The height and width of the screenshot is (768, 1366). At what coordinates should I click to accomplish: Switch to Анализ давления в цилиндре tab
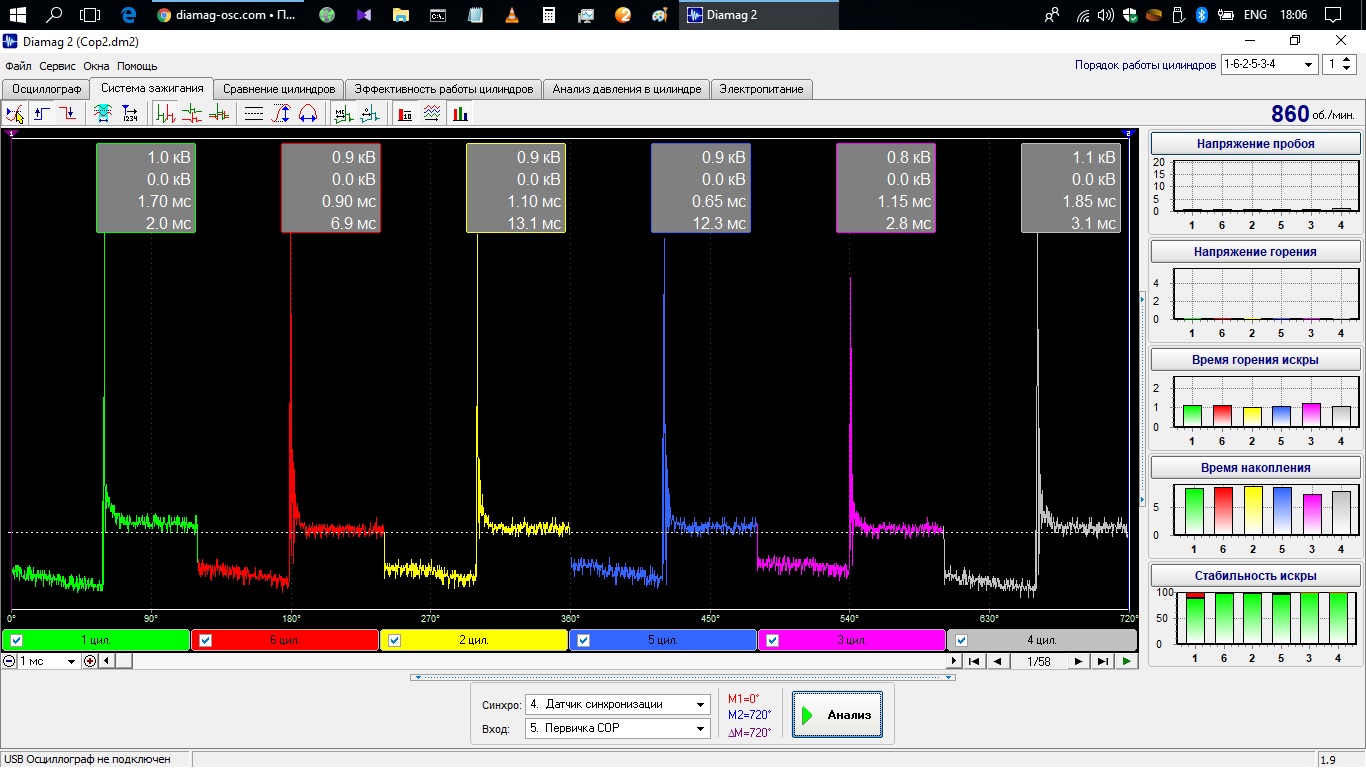click(627, 89)
